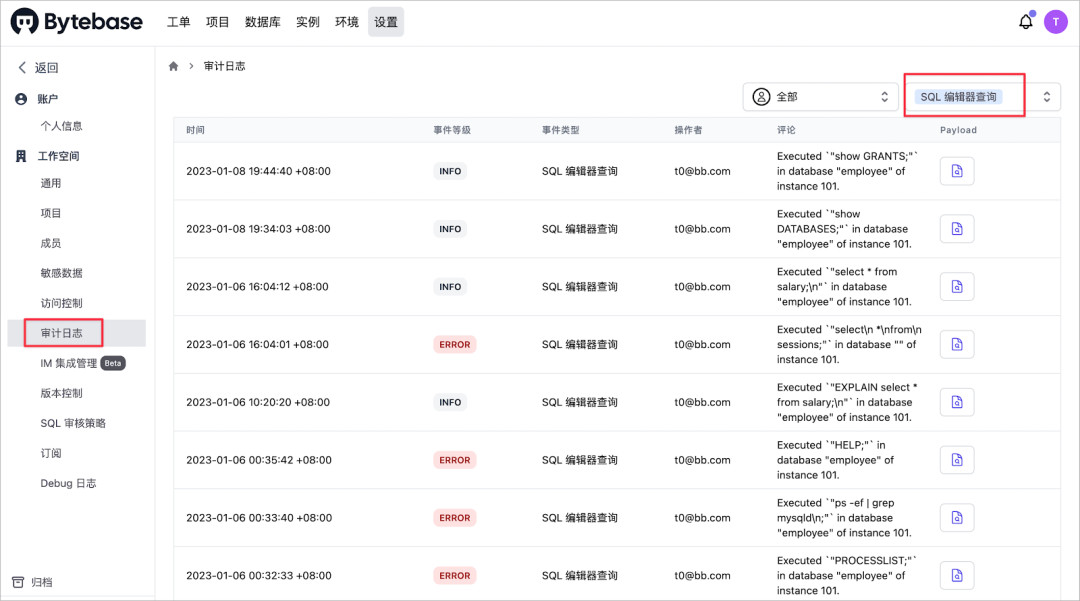Viewport: 1080px width, 601px height.
Task: Click the event type dropdown arrows
Action: click(x=1046, y=97)
